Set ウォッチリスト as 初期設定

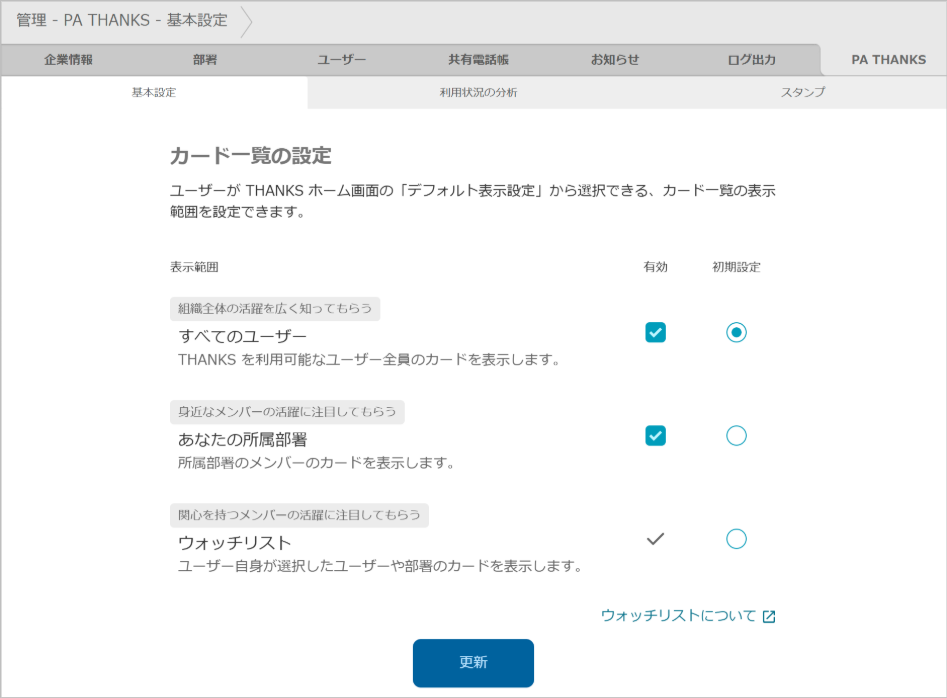pos(736,539)
